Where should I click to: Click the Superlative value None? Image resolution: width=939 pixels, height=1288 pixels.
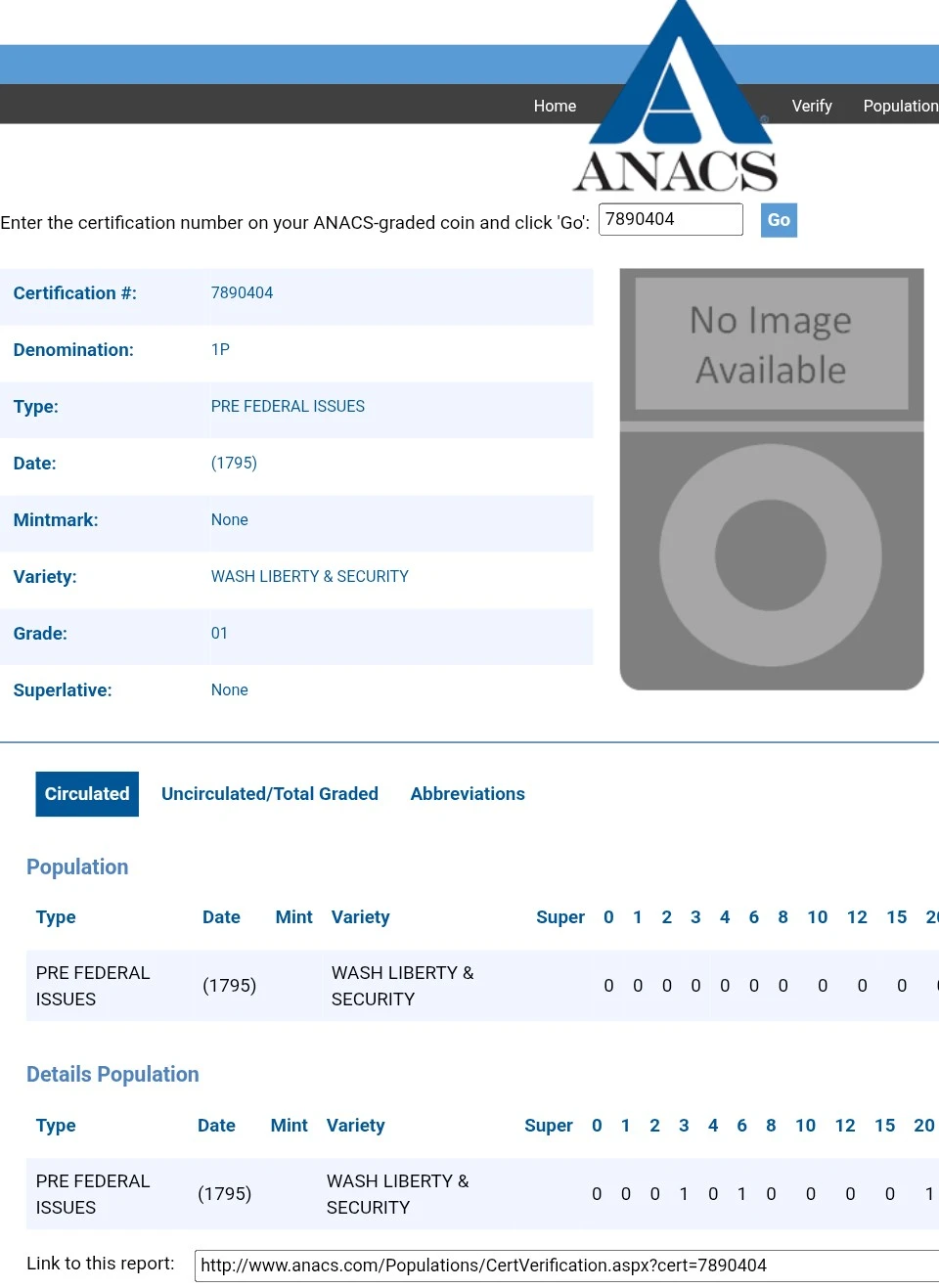[x=230, y=690]
